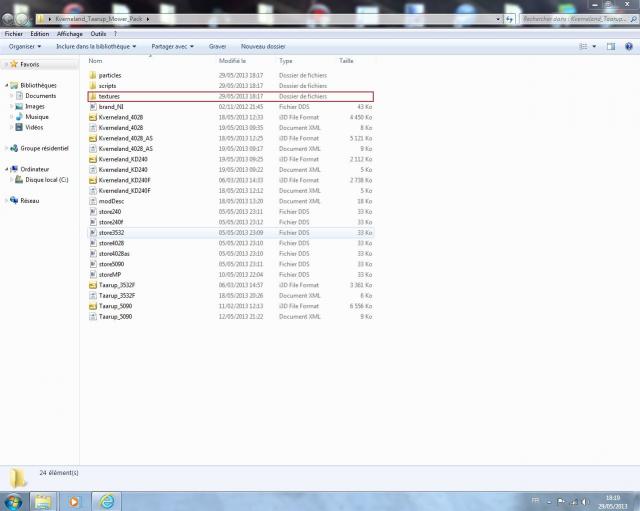Open the Images library icon
The width and height of the screenshot is (640, 511).
(x=19, y=106)
